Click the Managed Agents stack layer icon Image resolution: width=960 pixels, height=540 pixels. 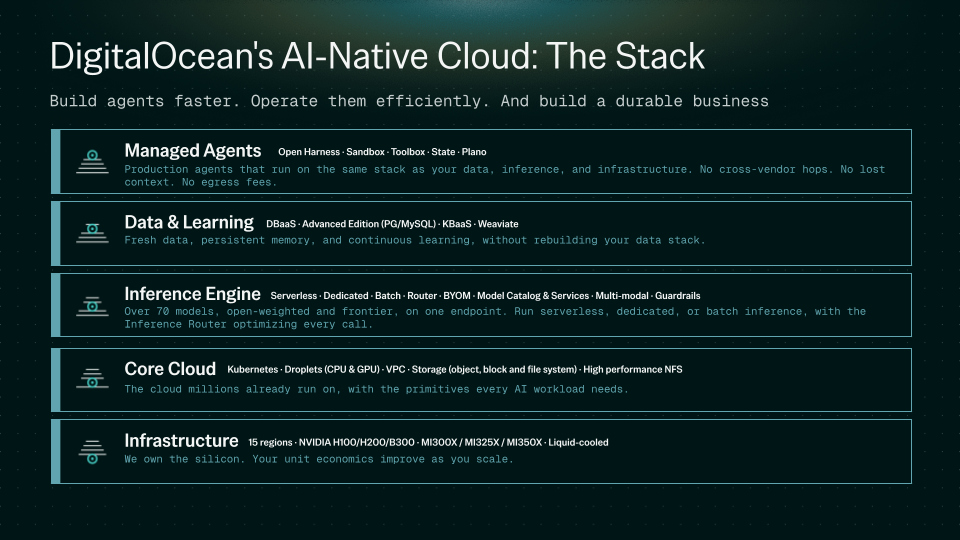point(92,161)
